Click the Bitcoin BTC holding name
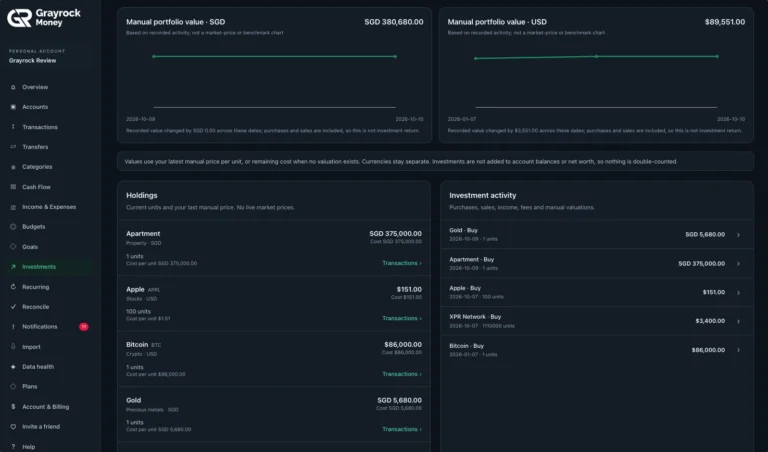 tap(143, 345)
